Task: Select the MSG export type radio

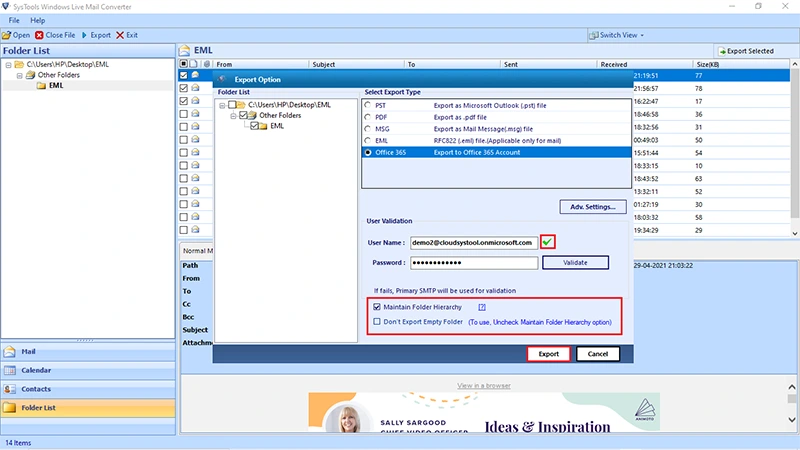Action: [x=367, y=129]
